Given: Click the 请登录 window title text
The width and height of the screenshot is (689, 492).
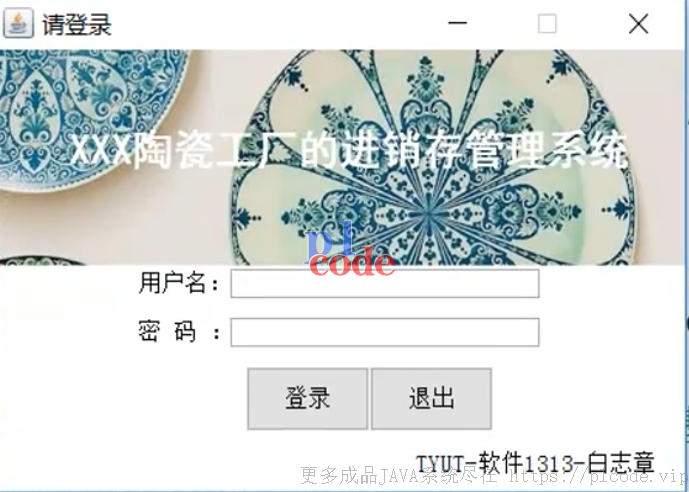Looking at the screenshot, I should [76, 24].
